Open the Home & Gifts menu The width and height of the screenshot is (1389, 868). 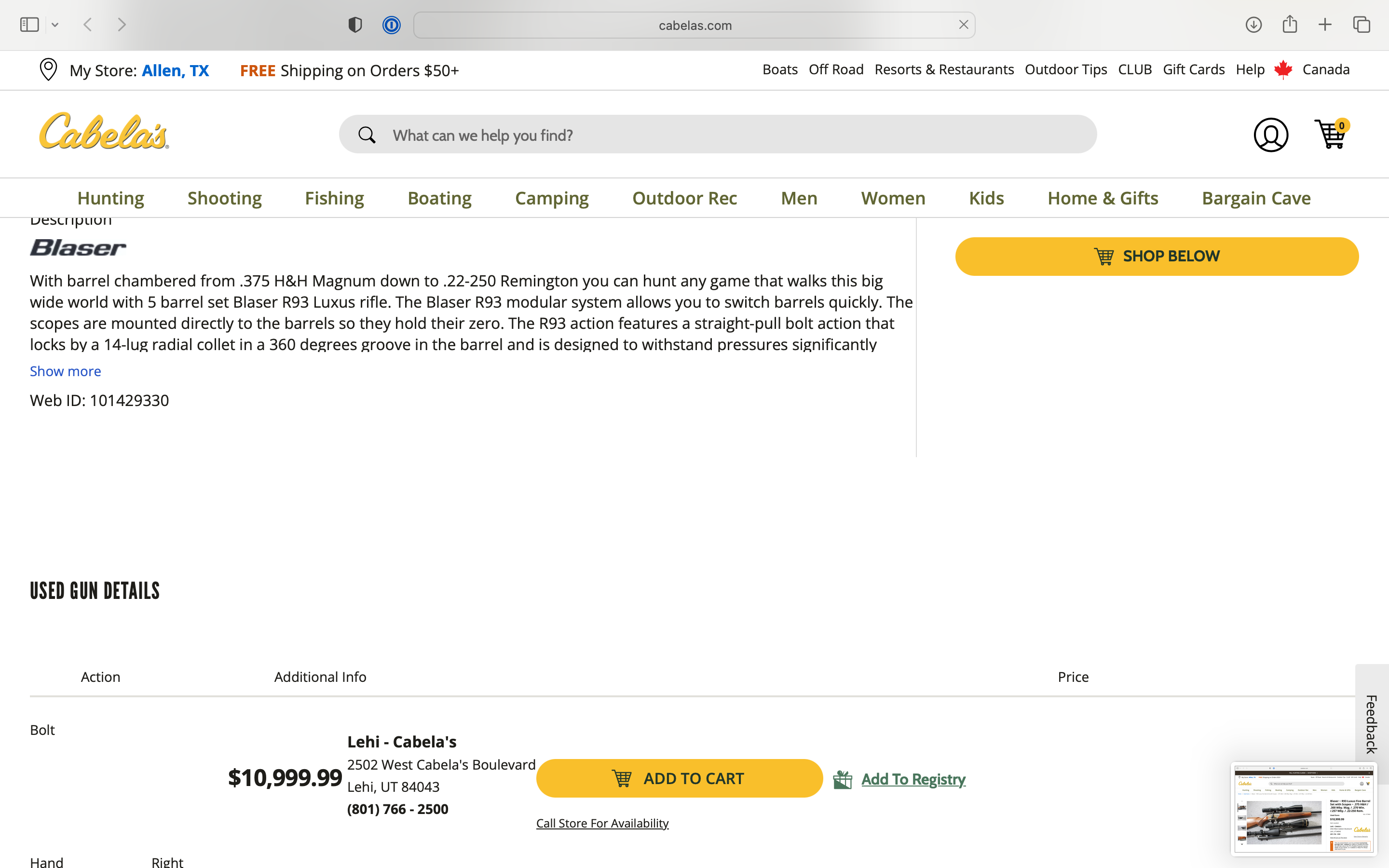(x=1103, y=198)
